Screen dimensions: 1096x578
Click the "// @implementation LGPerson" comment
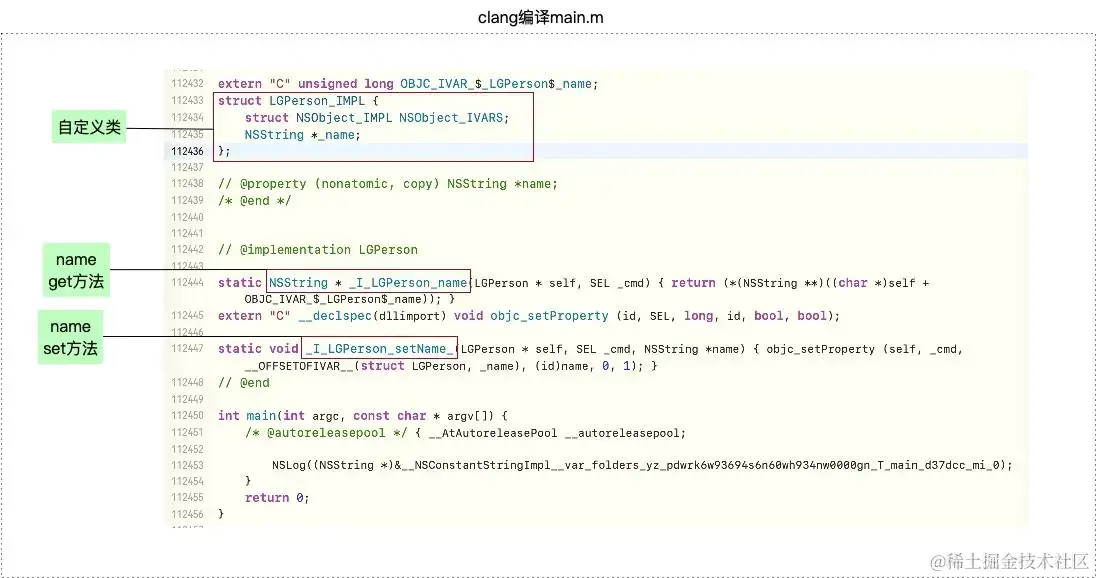(x=318, y=250)
